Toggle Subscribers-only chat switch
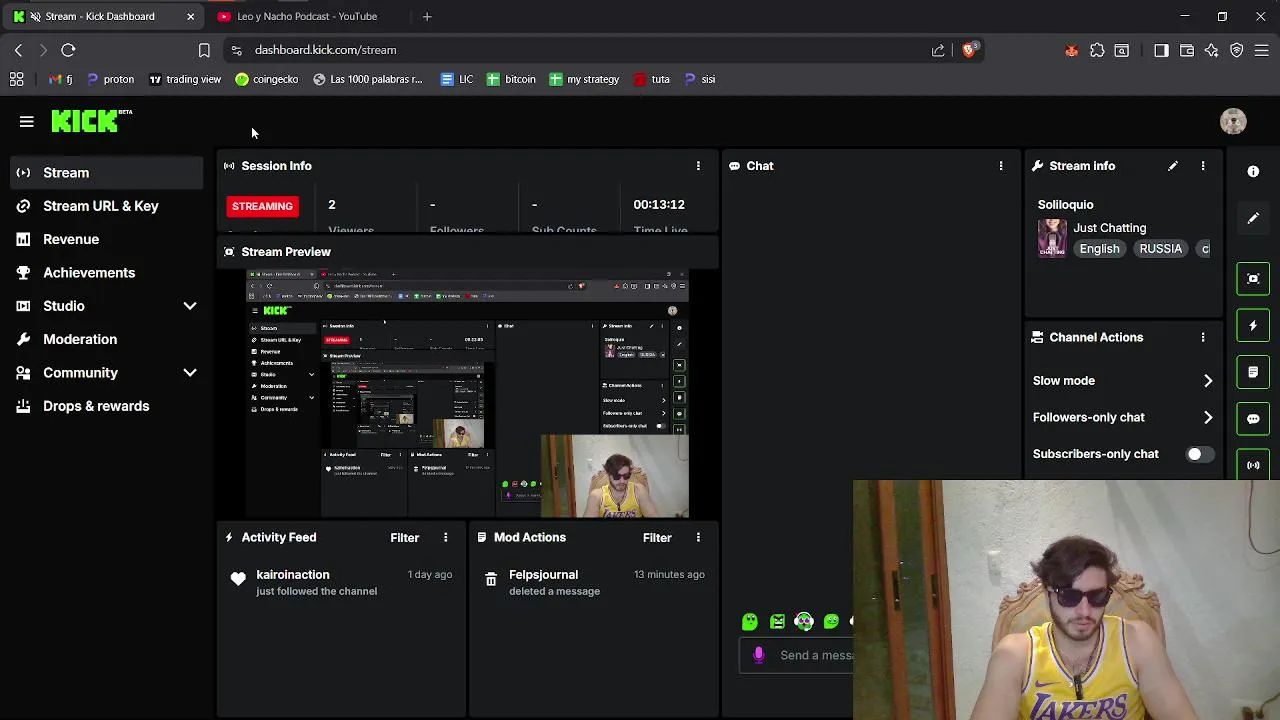Viewport: 1280px width, 720px height. click(1198, 454)
